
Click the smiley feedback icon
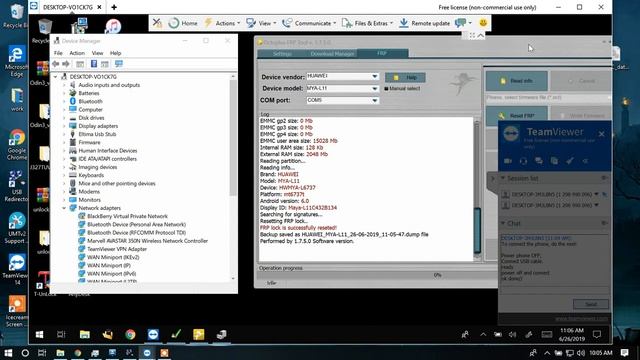pyautogui.click(x=483, y=23)
